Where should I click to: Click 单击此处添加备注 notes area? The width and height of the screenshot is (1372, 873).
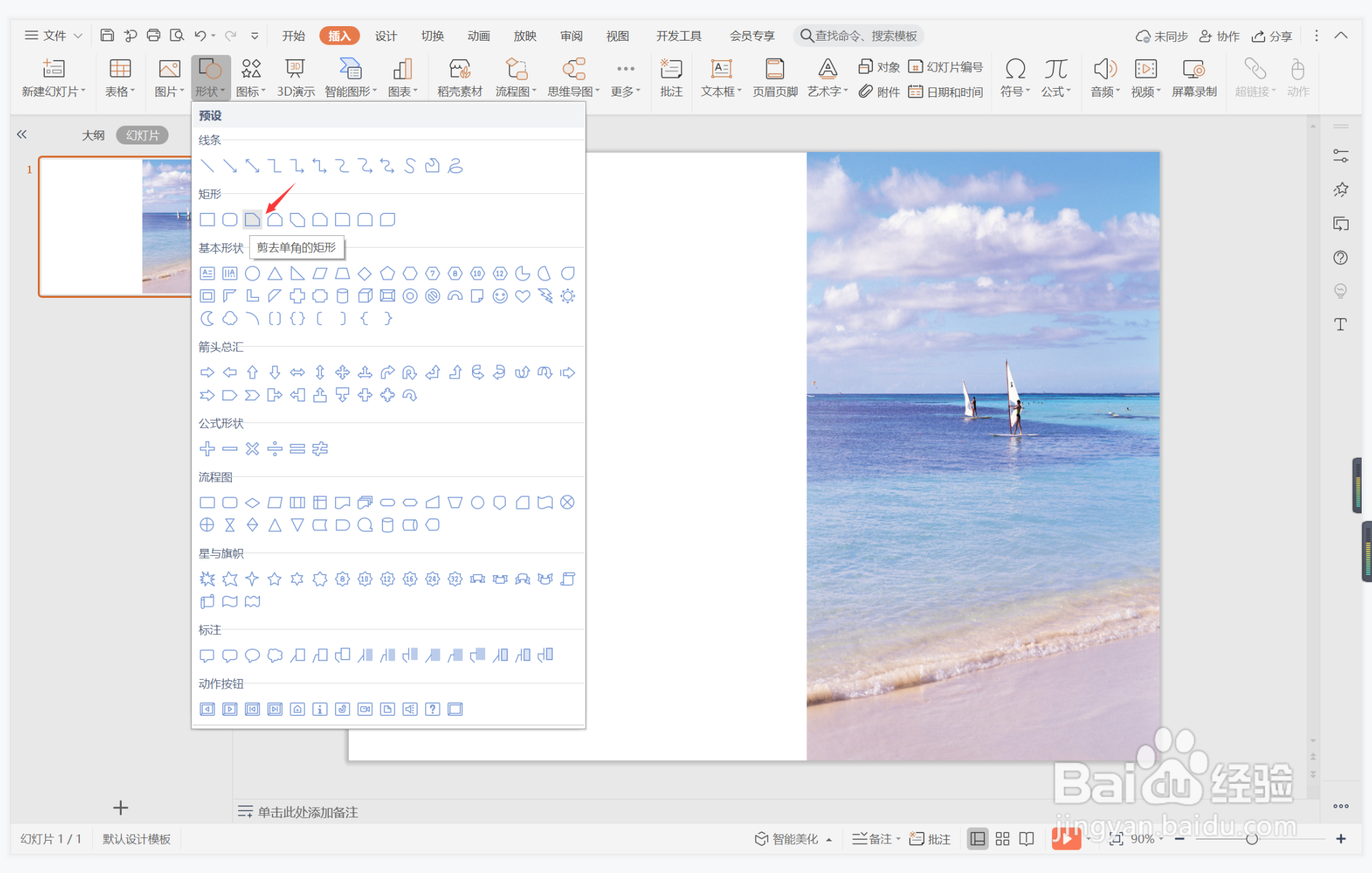click(x=308, y=812)
